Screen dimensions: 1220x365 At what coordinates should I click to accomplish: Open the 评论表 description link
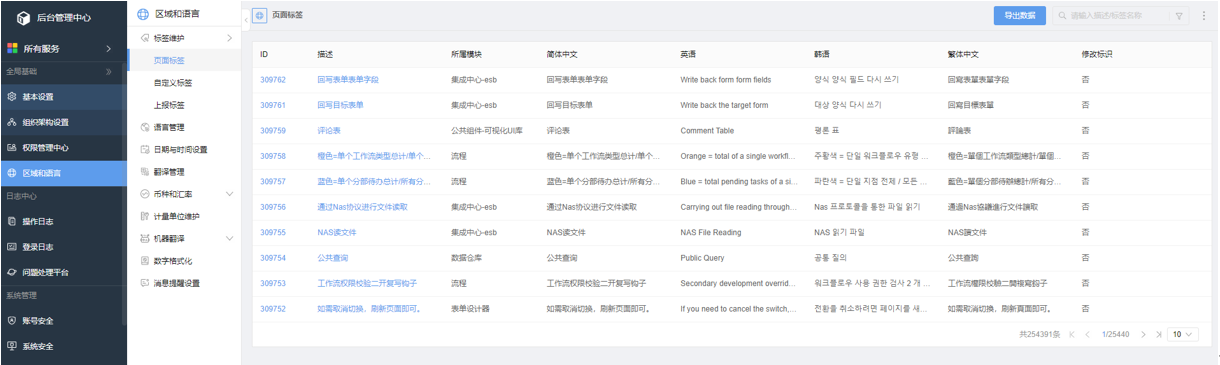(x=329, y=130)
